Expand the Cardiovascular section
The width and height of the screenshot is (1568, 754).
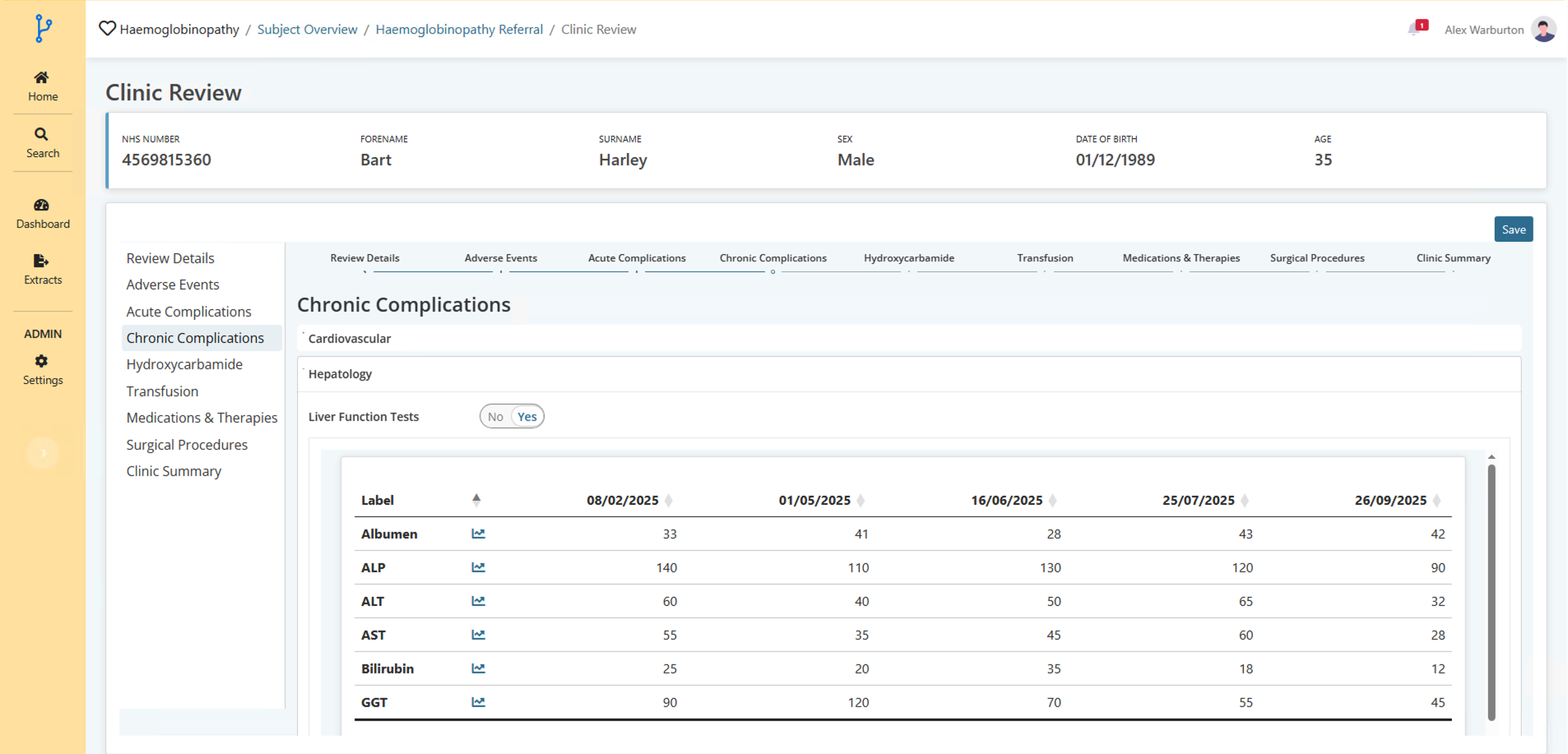coord(350,339)
